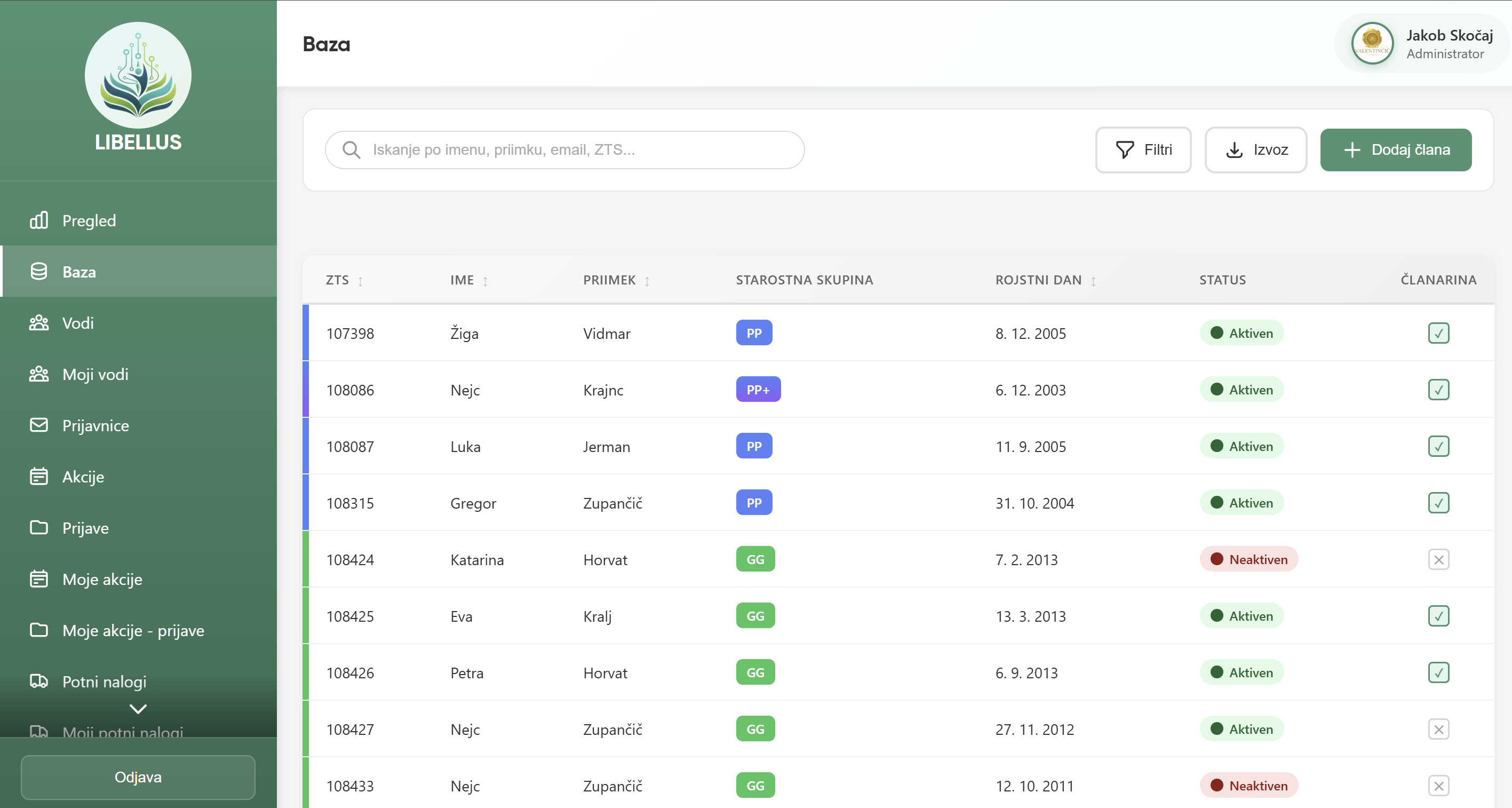This screenshot has height=808, width=1512.
Task: Click the Izvoz export button
Action: pos(1255,150)
